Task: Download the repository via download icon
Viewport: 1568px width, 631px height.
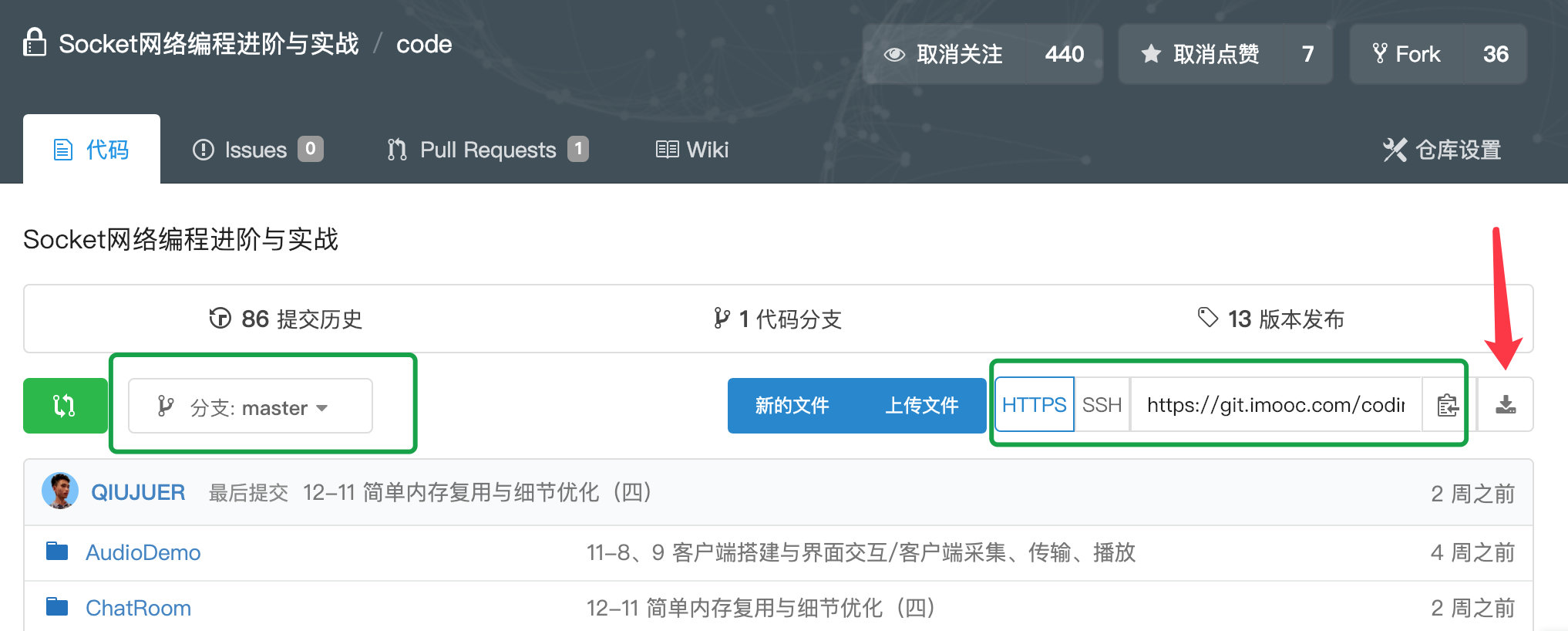Action: pos(1506,405)
